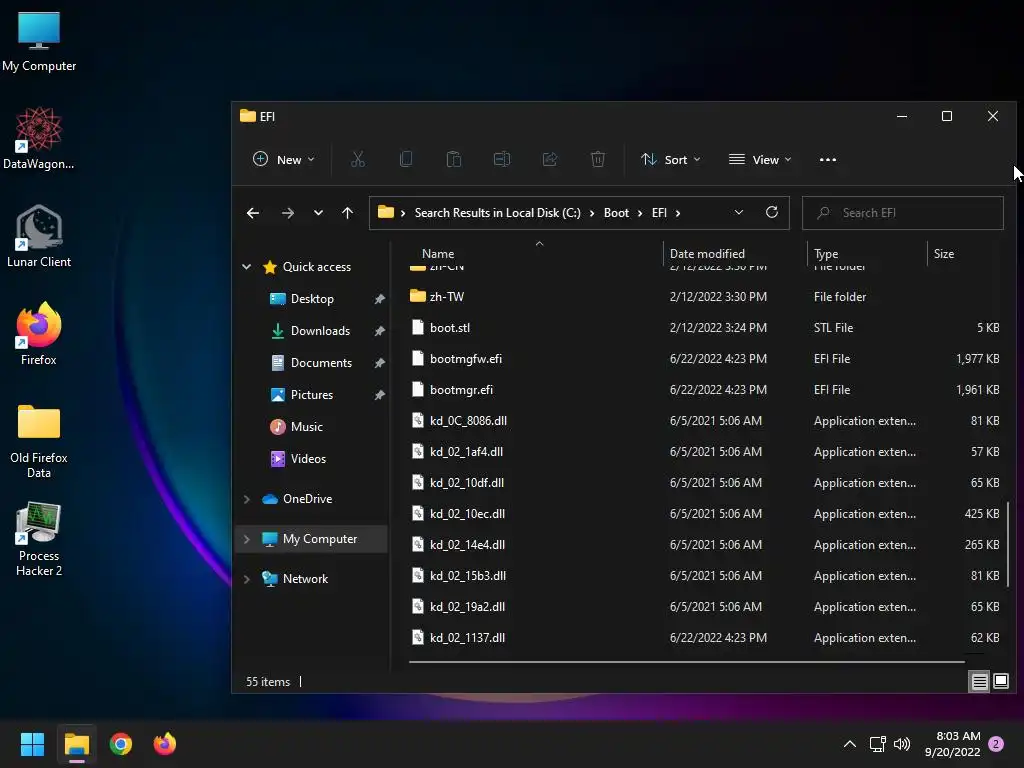The height and width of the screenshot is (768, 1024).
Task: Click the Paste clipboard icon
Action: [x=454, y=159]
